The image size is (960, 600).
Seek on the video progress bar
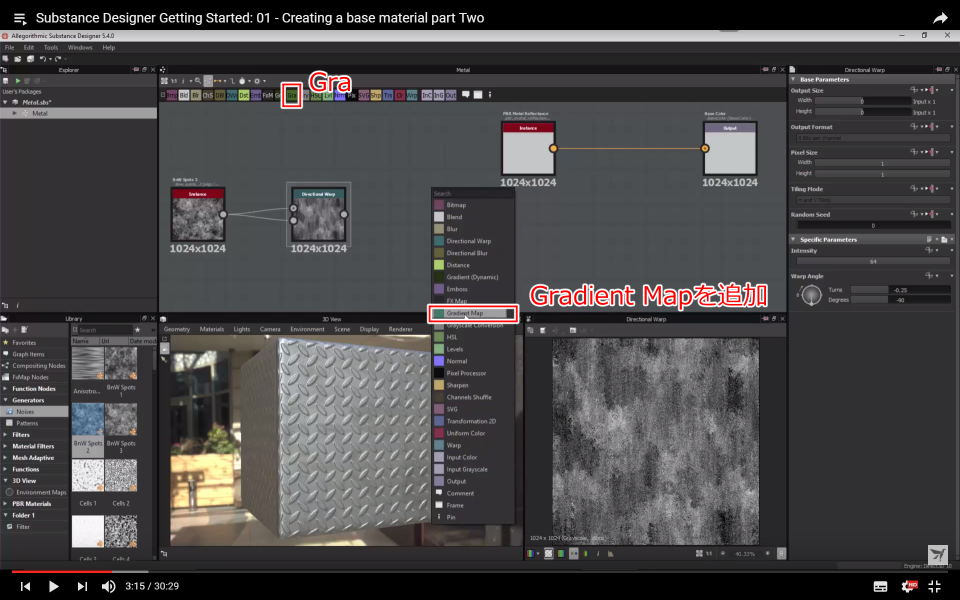pos(480,572)
